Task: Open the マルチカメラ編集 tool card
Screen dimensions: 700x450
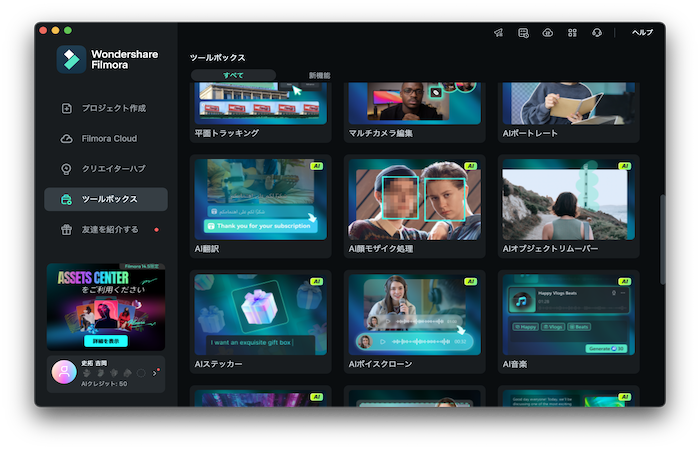Action: pos(415,112)
